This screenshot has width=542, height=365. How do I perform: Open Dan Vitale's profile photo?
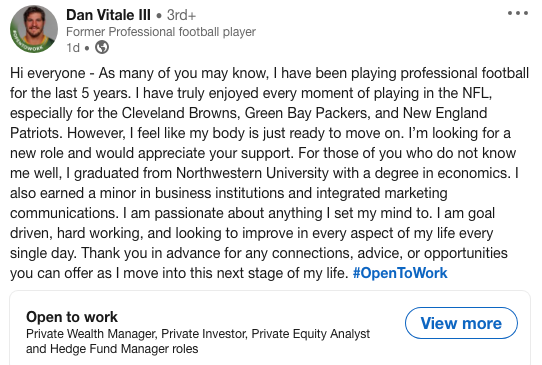[x=34, y=29]
